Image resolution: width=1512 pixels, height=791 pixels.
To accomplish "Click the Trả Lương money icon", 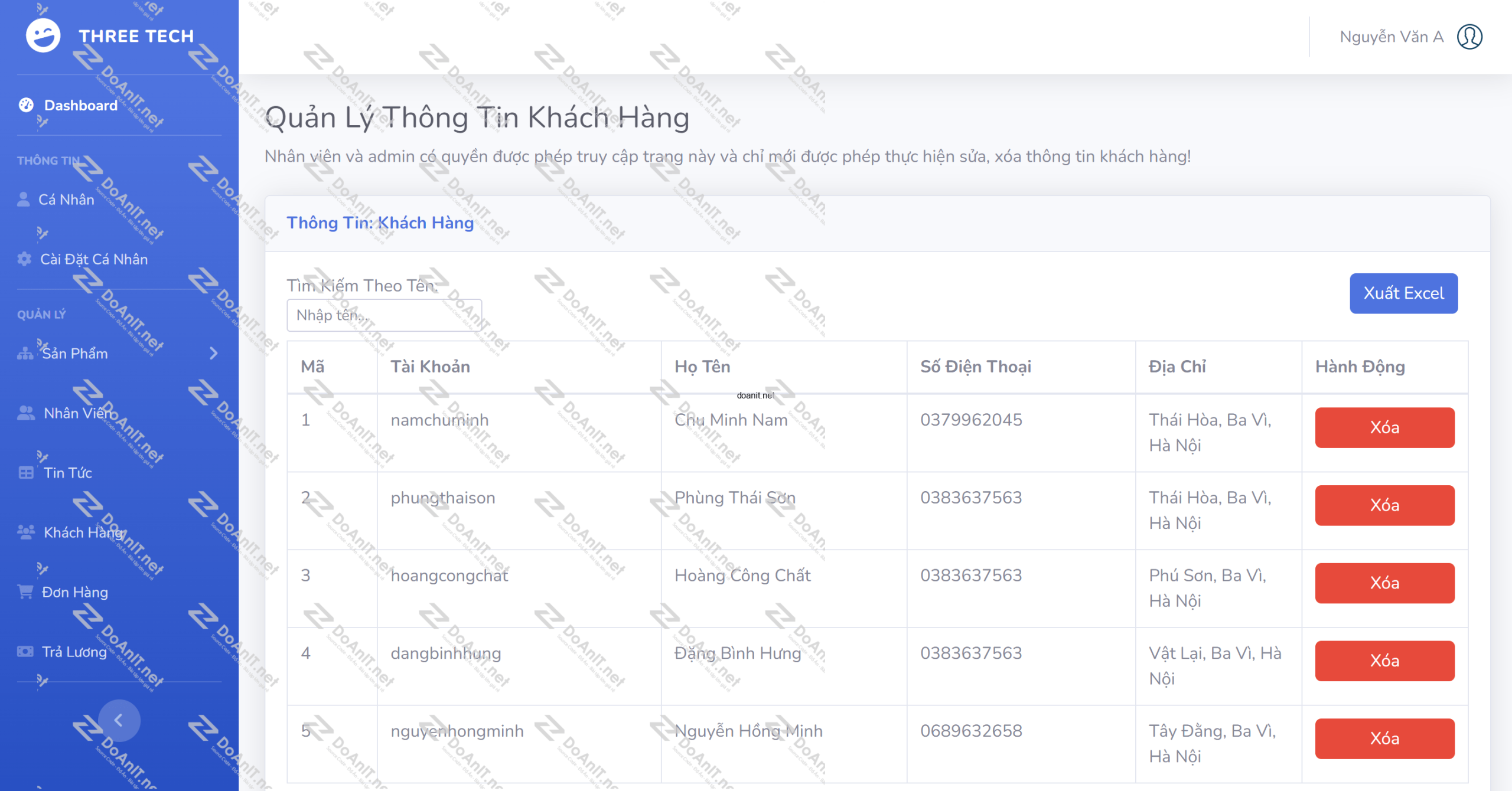I will pyautogui.click(x=25, y=652).
